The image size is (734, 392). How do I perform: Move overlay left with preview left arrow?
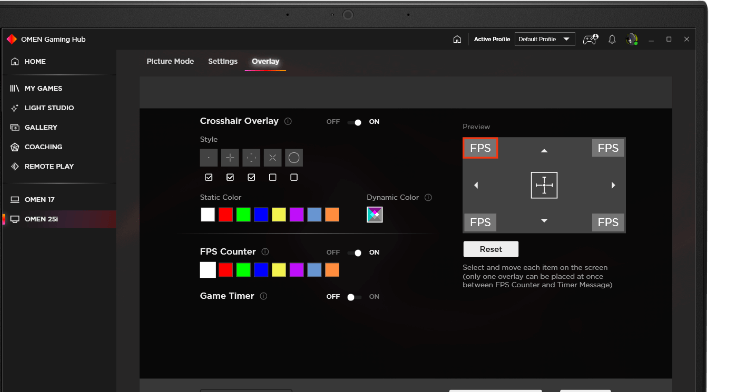coord(476,185)
